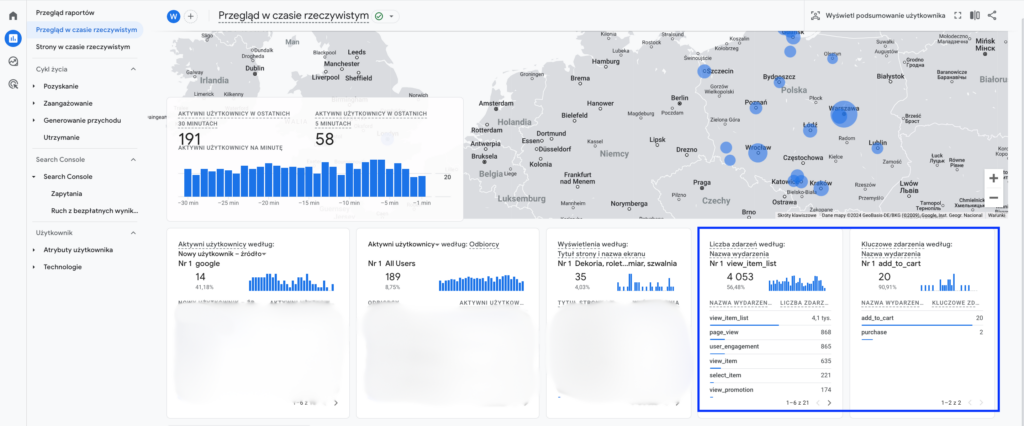Click Nr 1 All Users heading
The height and width of the screenshot is (426, 1024).
pos(392,263)
